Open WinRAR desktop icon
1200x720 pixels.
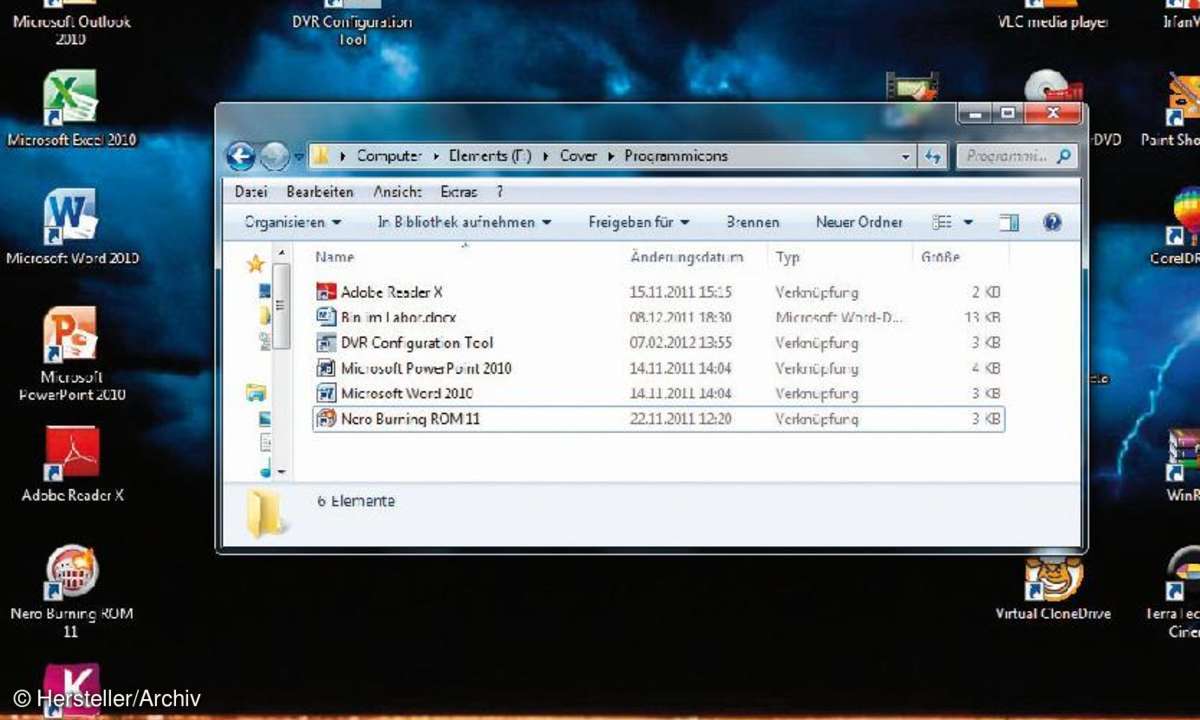[1185, 455]
